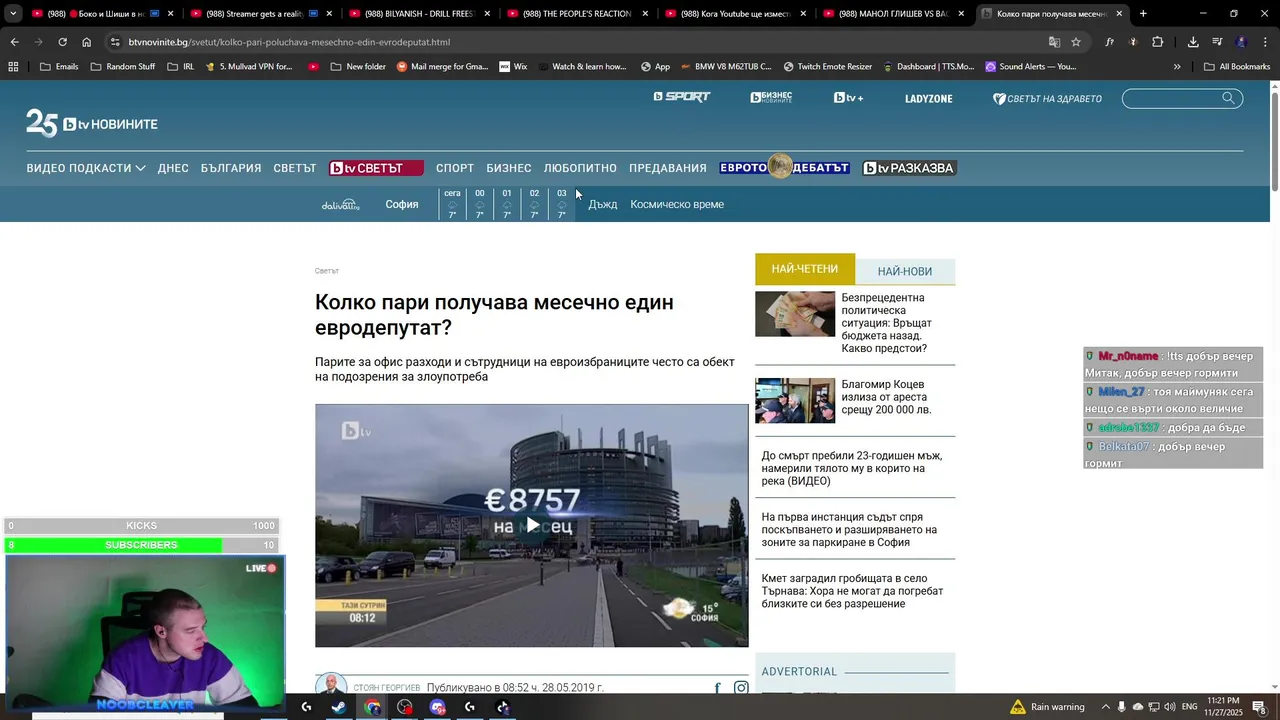Open the ДНЕС menu section

[x=173, y=168]
